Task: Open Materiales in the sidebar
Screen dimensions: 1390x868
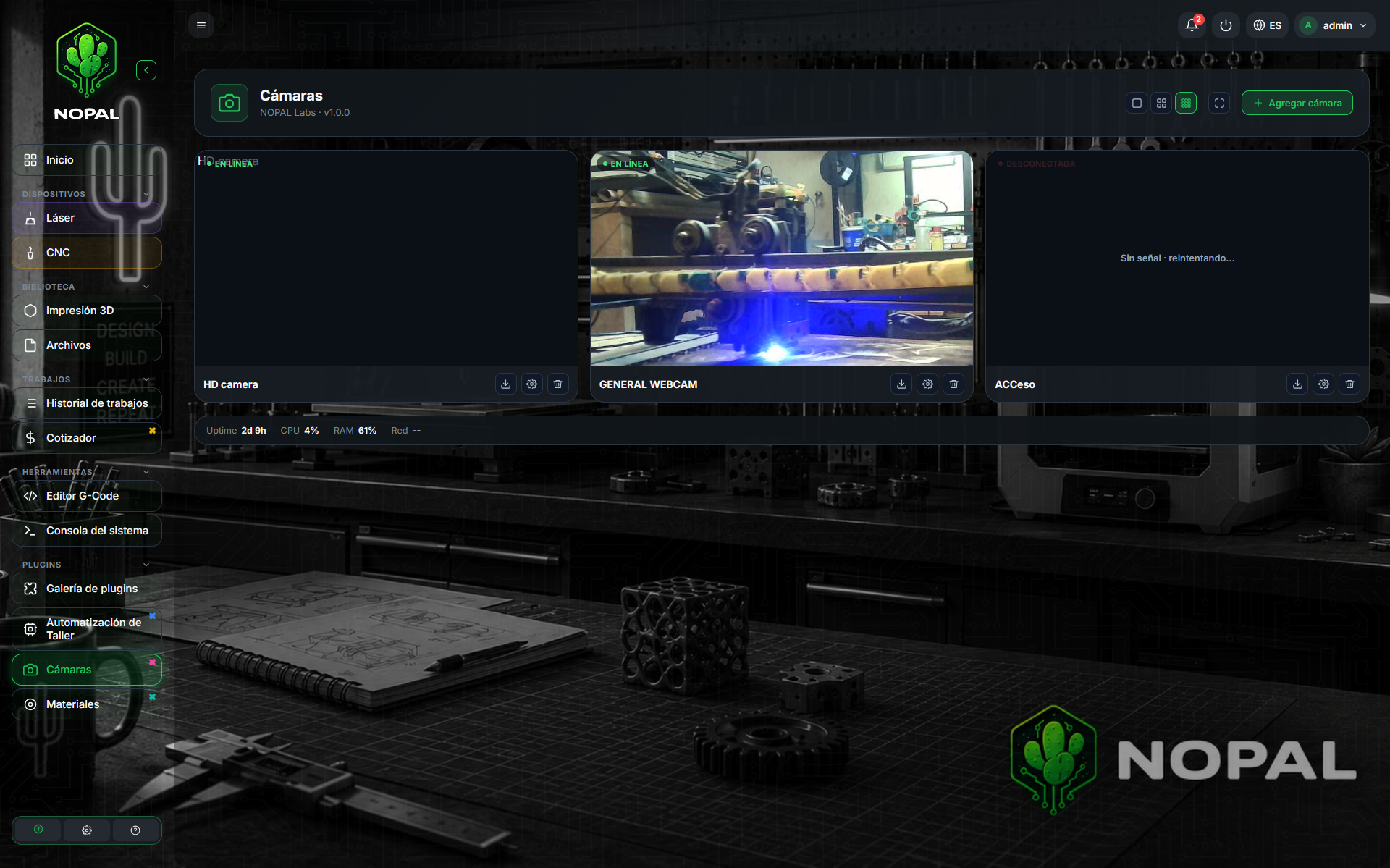Action: (x=87, y=704)
